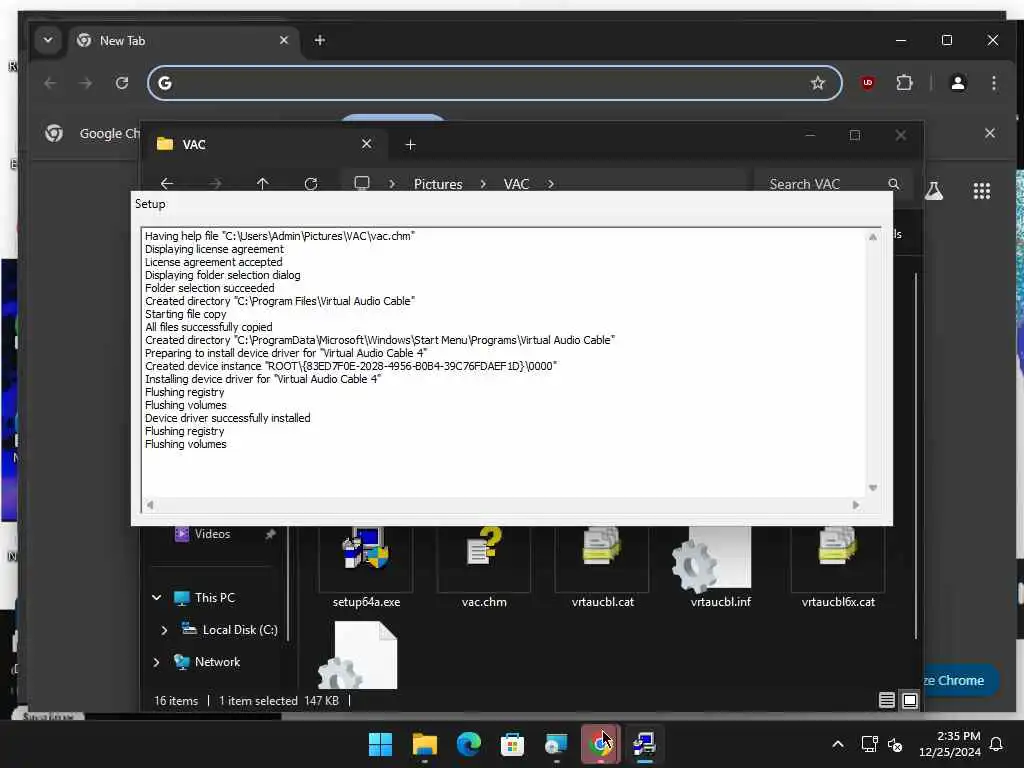Close the VAC Explorer tab
The width and height of the screenshot is (1024, 768).
click(366, 144)
